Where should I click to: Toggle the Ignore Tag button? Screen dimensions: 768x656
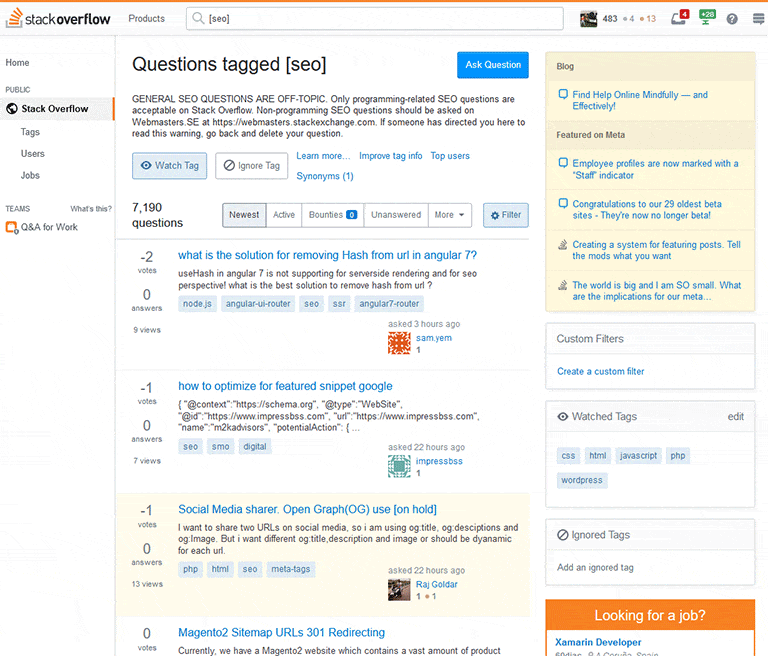pyautogui.click(x=251, y=166)
